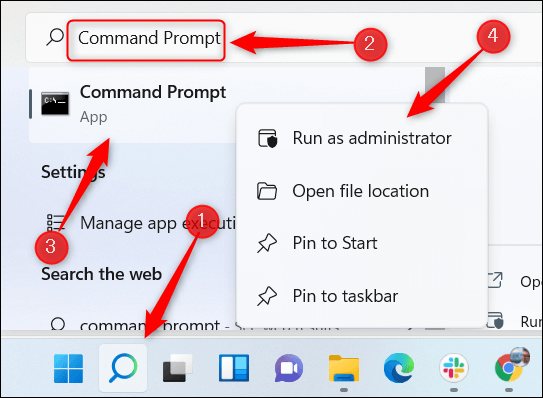The width and height of the screenshot is (543, 398).
Task: Open File Explorer from the taskbar
Action: 344,368
